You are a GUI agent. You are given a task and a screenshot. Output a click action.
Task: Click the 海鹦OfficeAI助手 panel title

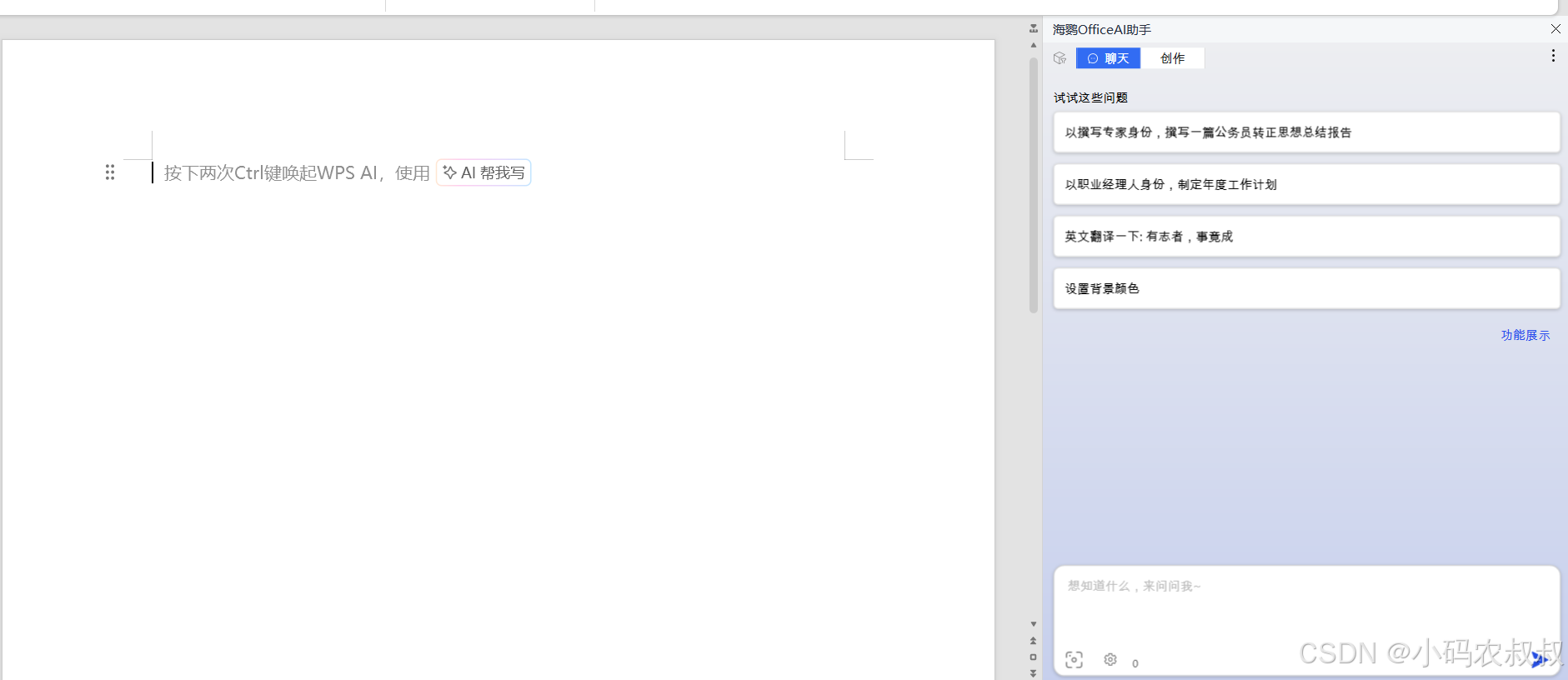click(x=1101, y=29)
